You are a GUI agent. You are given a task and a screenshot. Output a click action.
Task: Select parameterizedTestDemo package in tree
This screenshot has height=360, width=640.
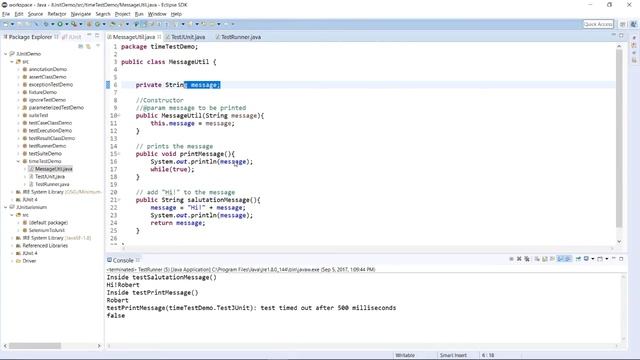[x=56, y=108]
